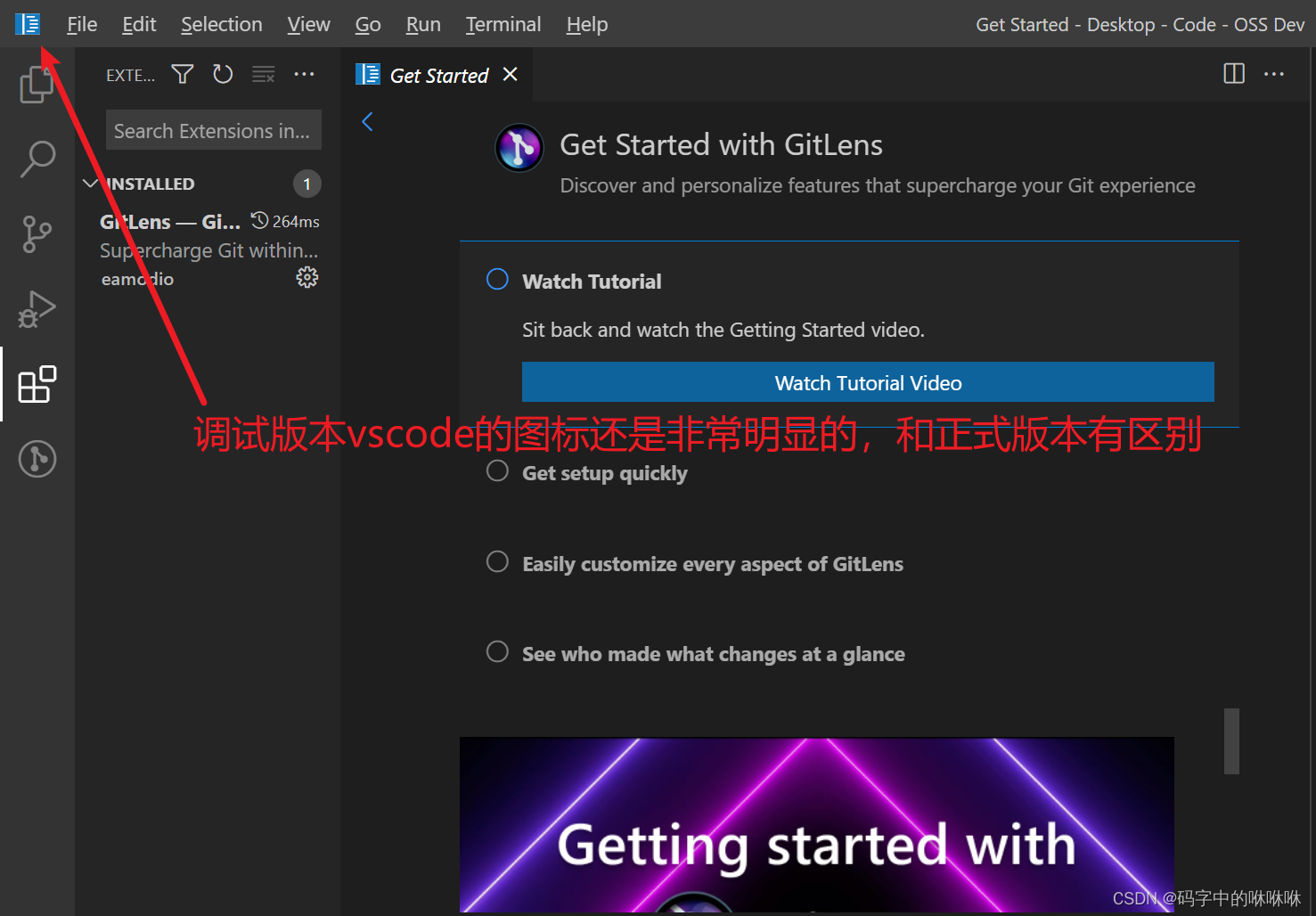Viewport: 1316px width, 916px height.
Task: Mark Watch Tutorial step circle
Action: (497, 280)
